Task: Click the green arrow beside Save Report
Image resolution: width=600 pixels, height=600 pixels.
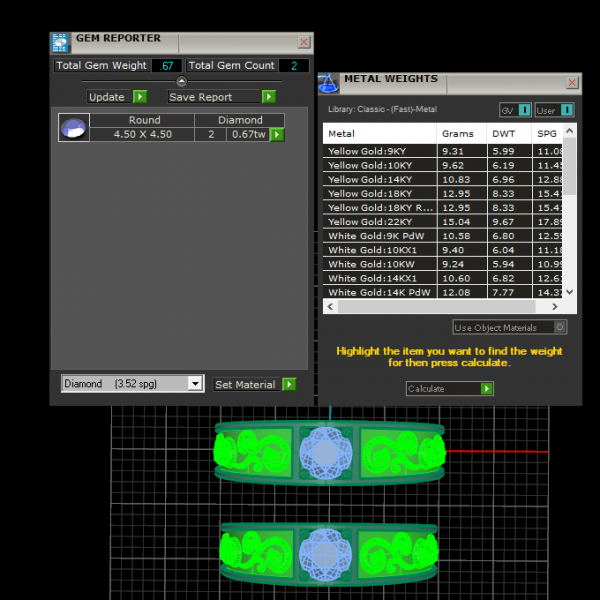Action: [x=268, y=97]
